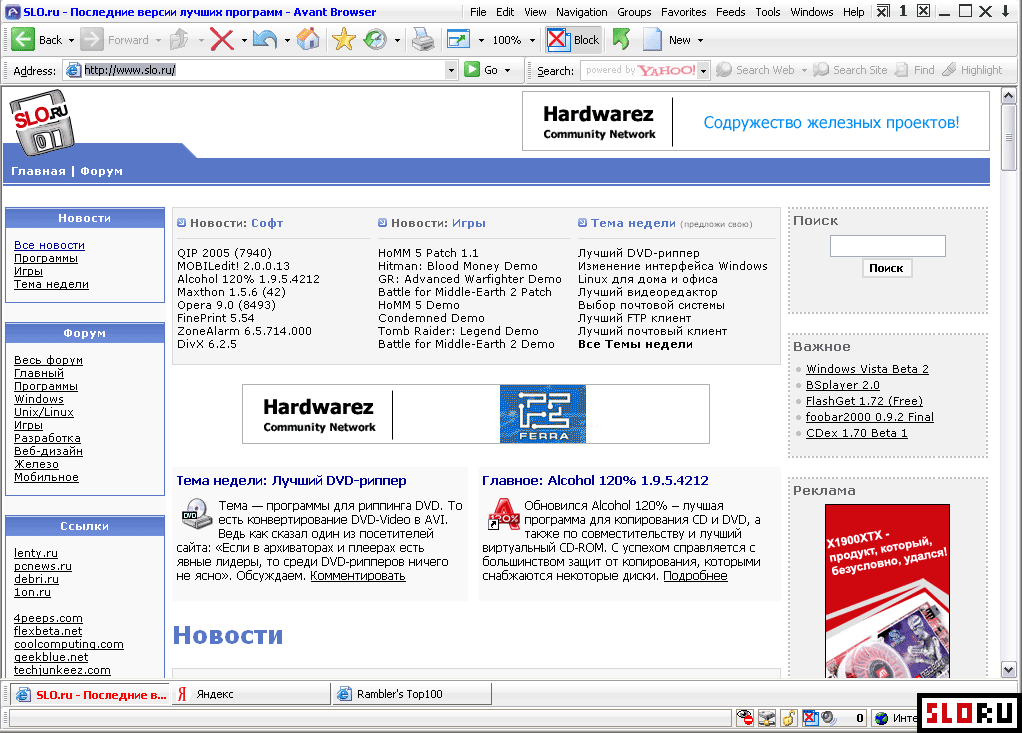Screen dimensions: 1022x733
Task: Click the Подробнее link
Action: coord(695,576)
